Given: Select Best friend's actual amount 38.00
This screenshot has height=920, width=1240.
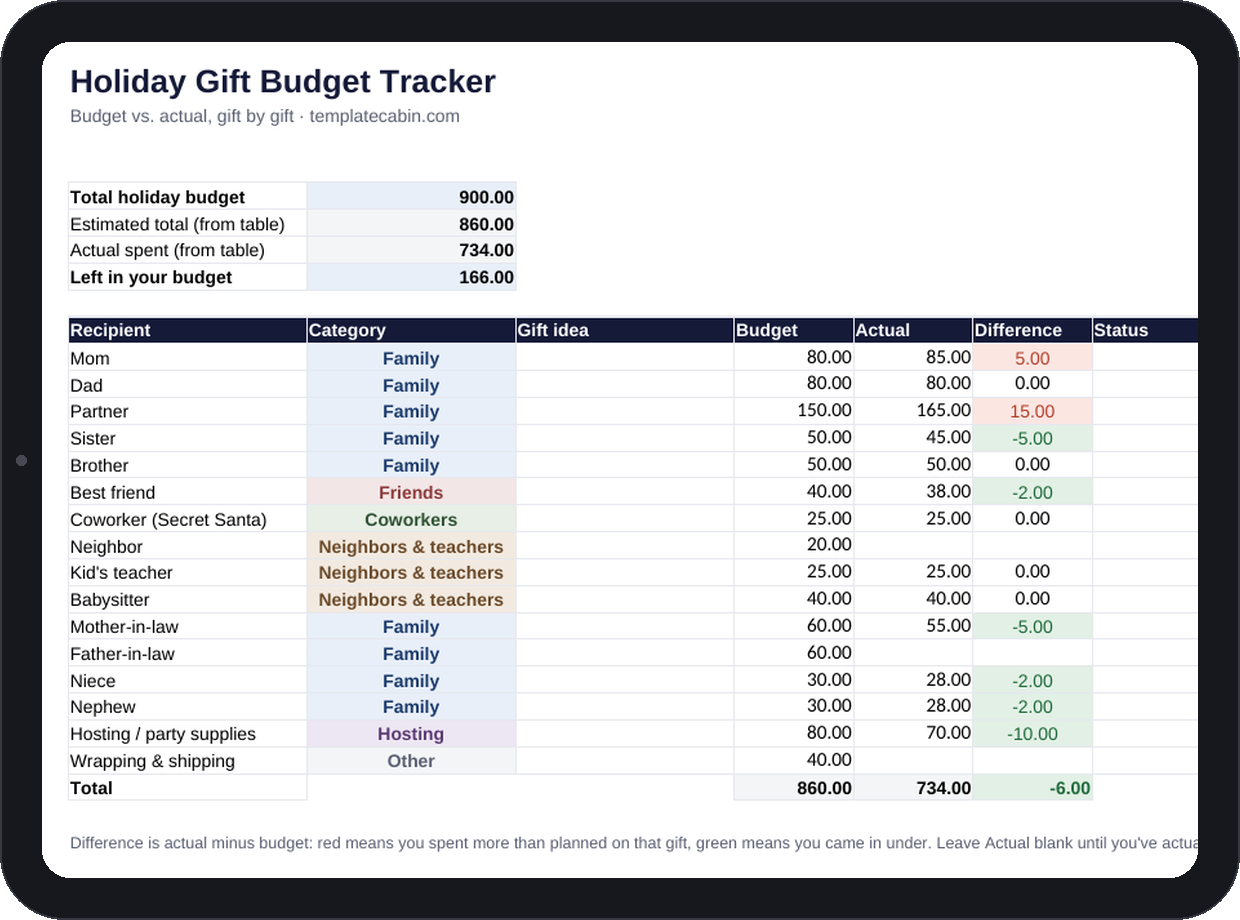Looking at the screenshot, I should 913,492.
